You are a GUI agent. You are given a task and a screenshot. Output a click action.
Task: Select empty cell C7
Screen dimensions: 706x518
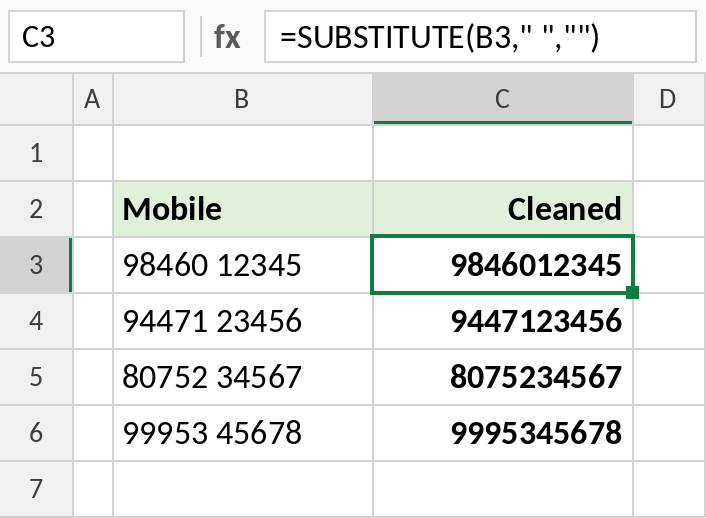pyautogui.click(x=503, y=489)
